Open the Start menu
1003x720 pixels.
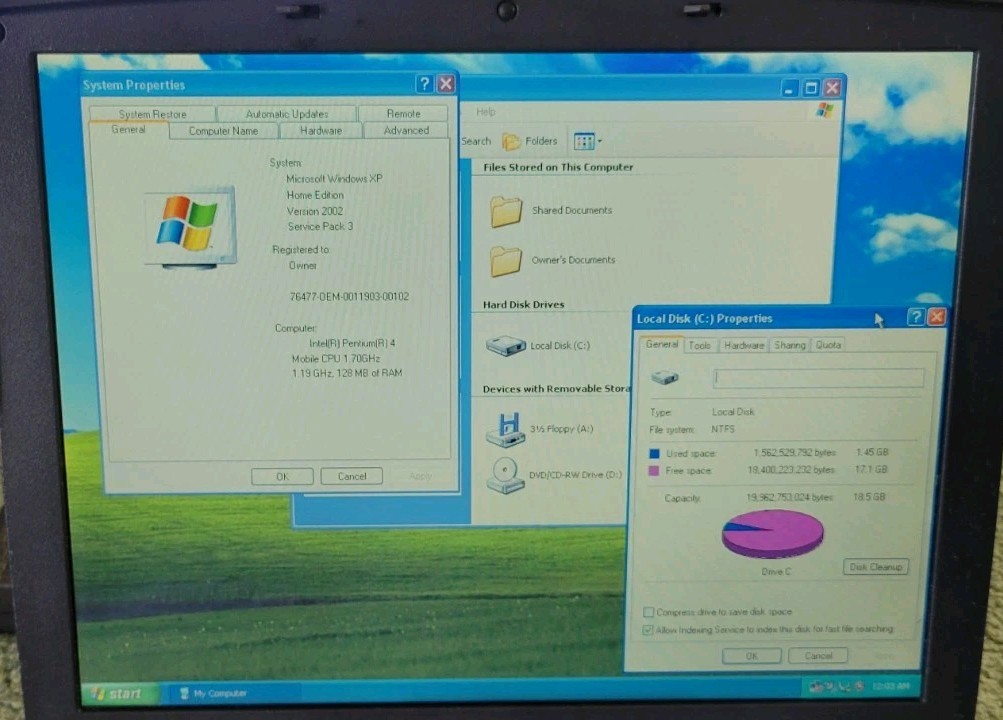coord(119,694)
